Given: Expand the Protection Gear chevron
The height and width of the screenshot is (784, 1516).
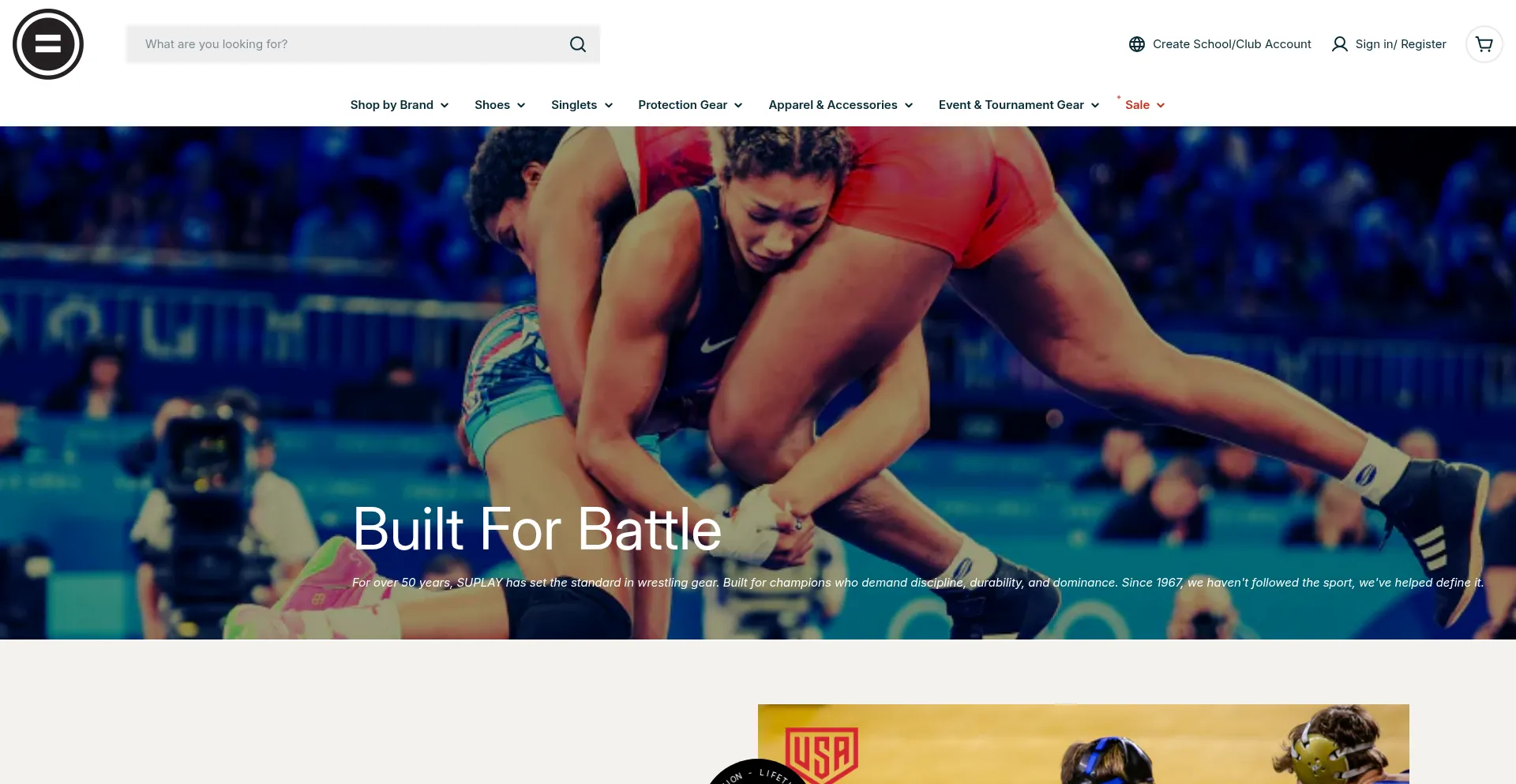Looking at the screenshot, I should click(738, 105).
